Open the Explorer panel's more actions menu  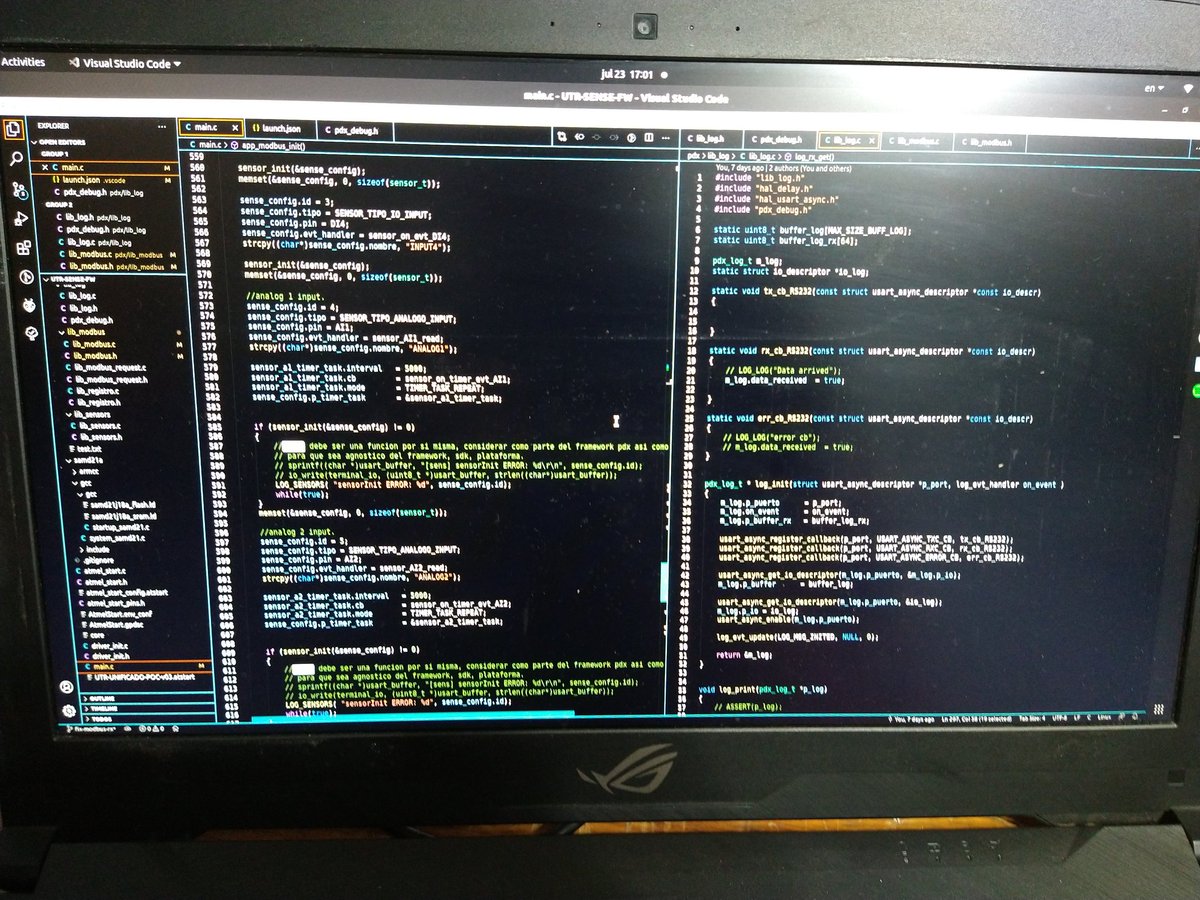point(161,127)
